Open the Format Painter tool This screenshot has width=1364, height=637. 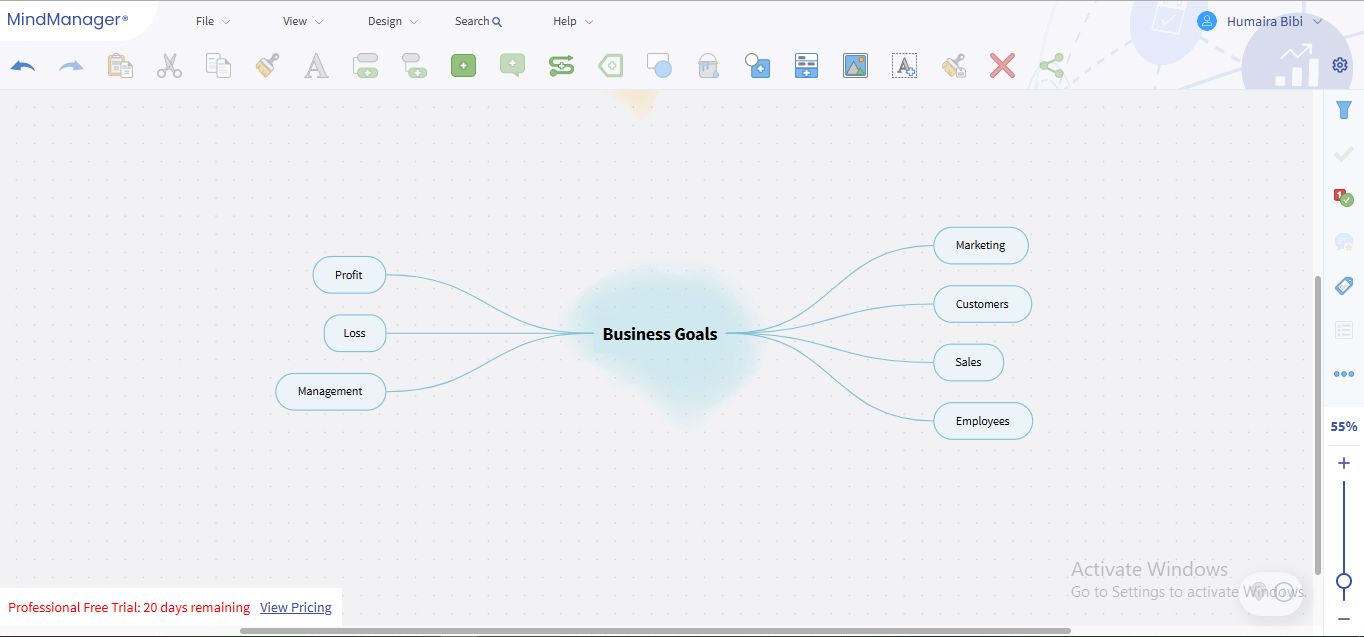266,65
